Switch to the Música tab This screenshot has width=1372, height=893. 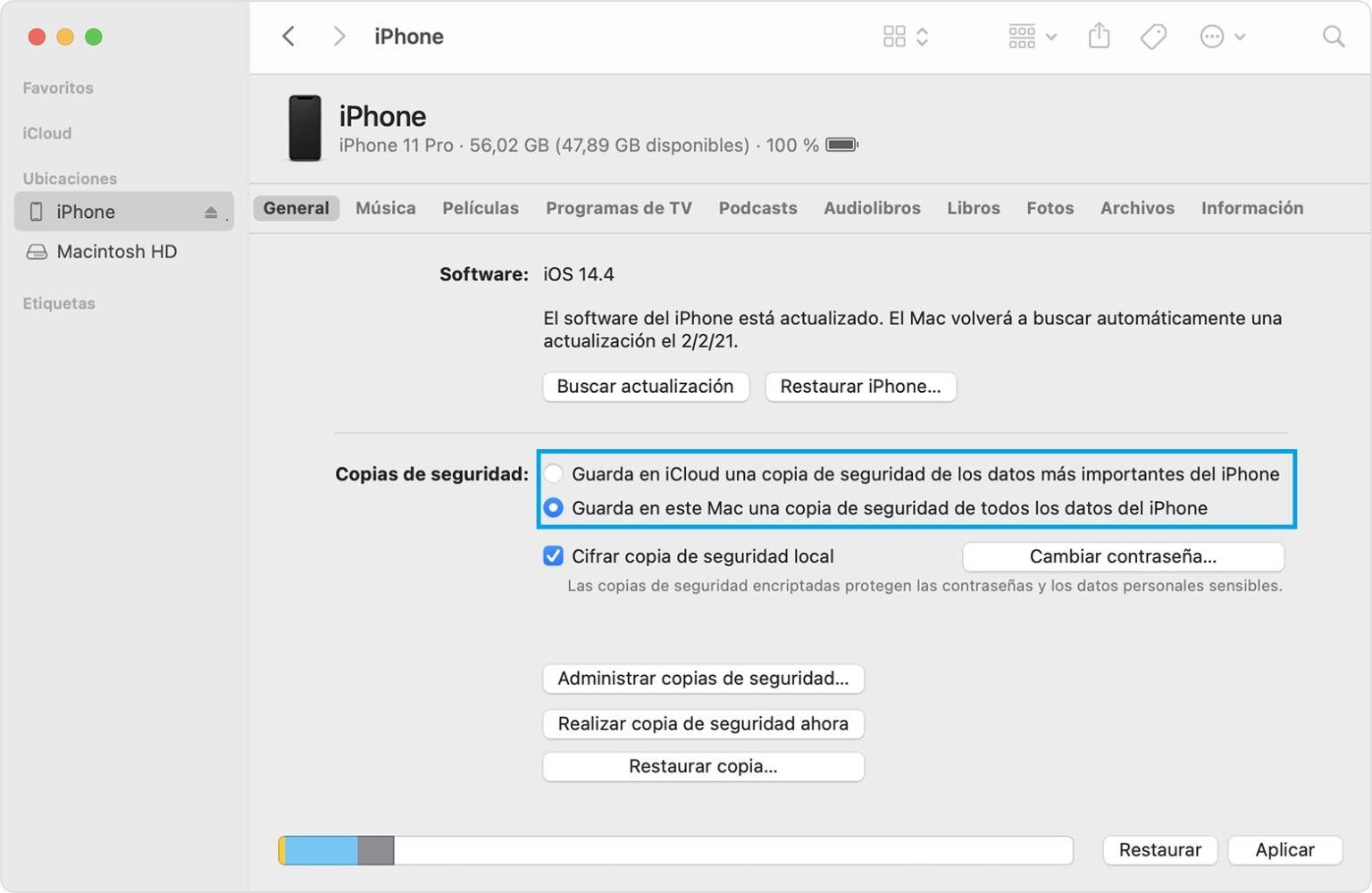click(x=386, y=208)
